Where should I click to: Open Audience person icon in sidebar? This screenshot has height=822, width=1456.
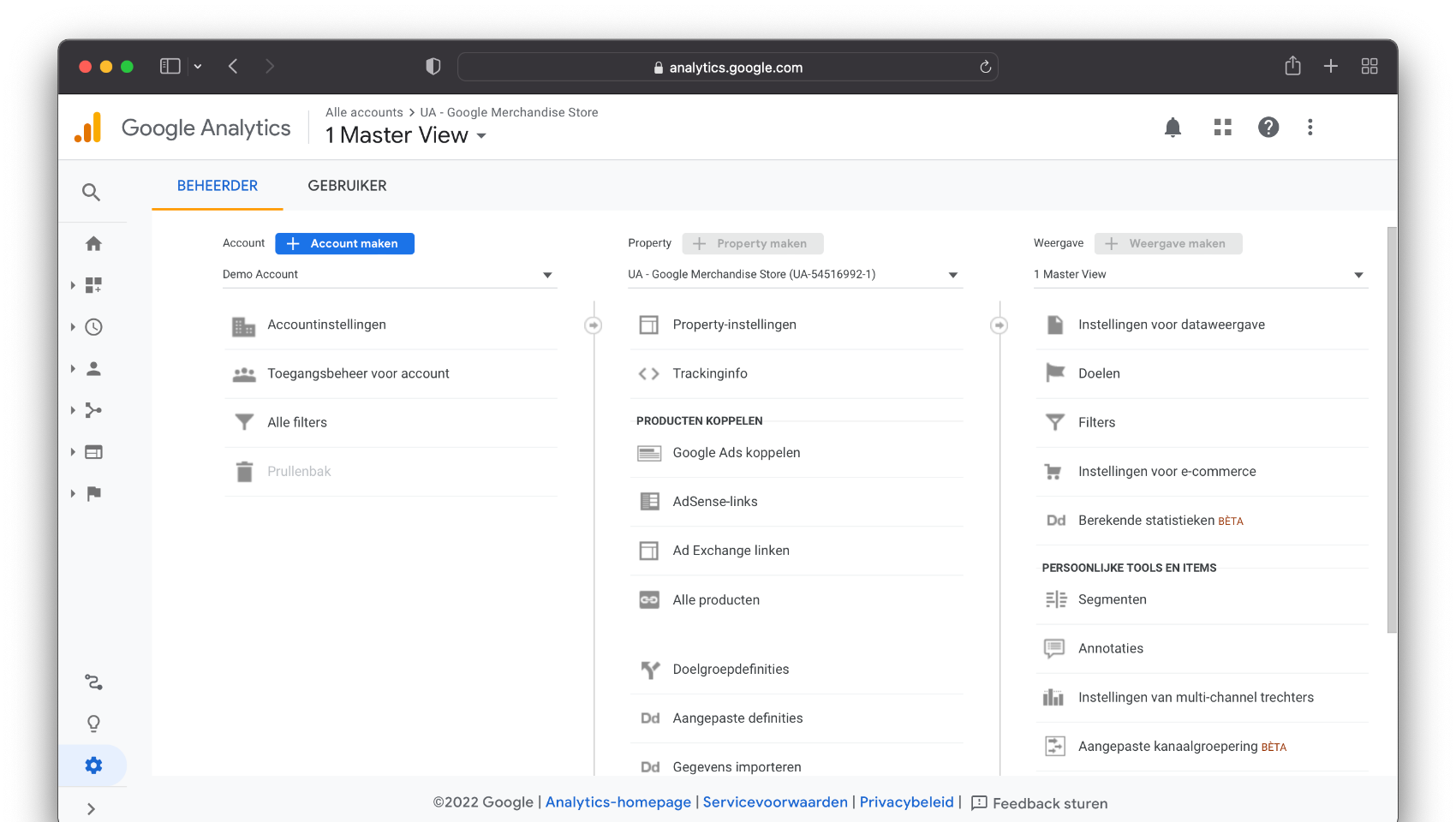94,368
